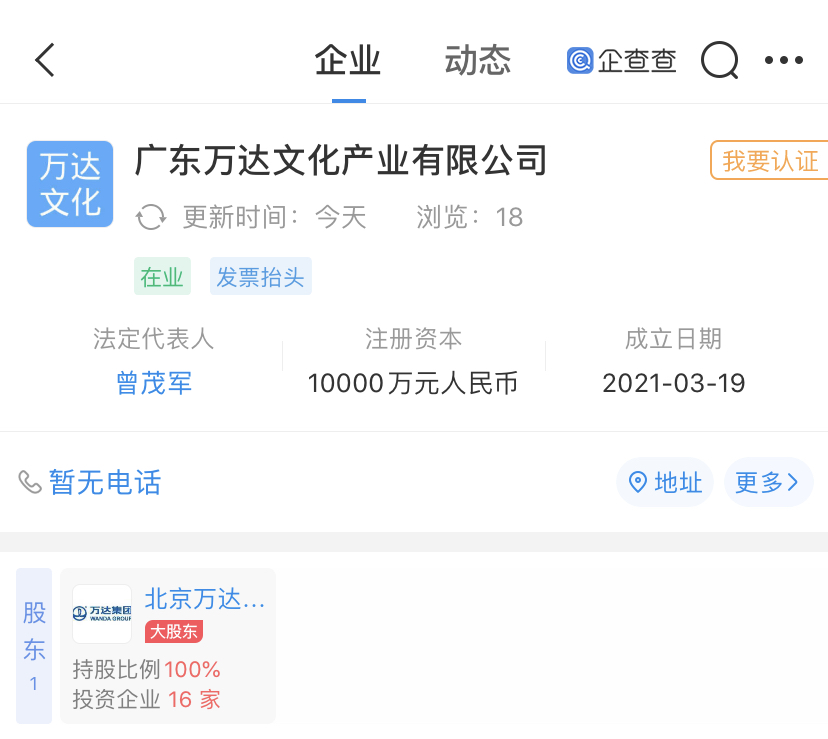Screen dimensions: 828x739
Task: Tap registered capital 10000万元人民币
Action: (x=413, y=383)
